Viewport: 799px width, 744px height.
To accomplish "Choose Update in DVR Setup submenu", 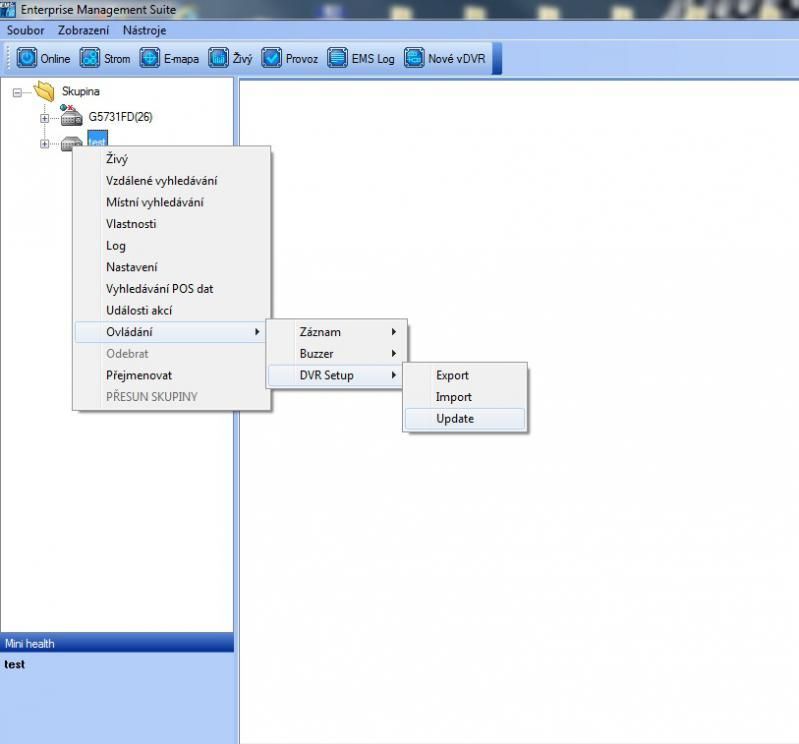I will pos(455,419).
